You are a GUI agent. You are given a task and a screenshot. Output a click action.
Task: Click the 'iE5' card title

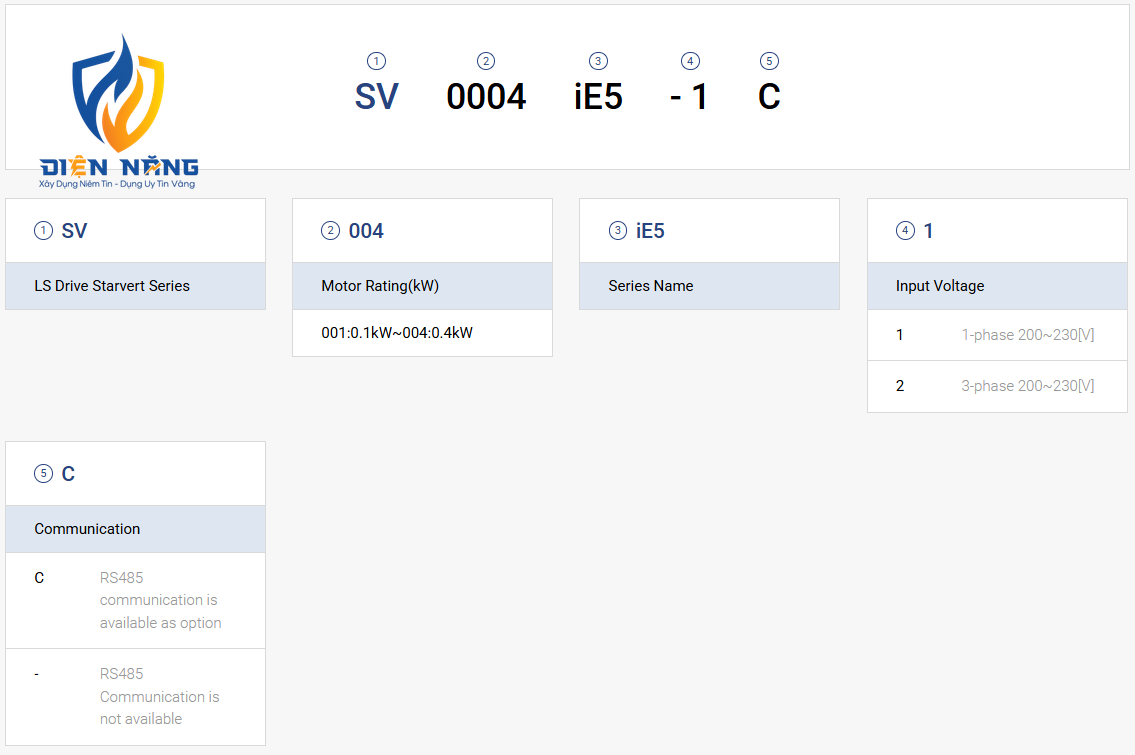(650, 231)
